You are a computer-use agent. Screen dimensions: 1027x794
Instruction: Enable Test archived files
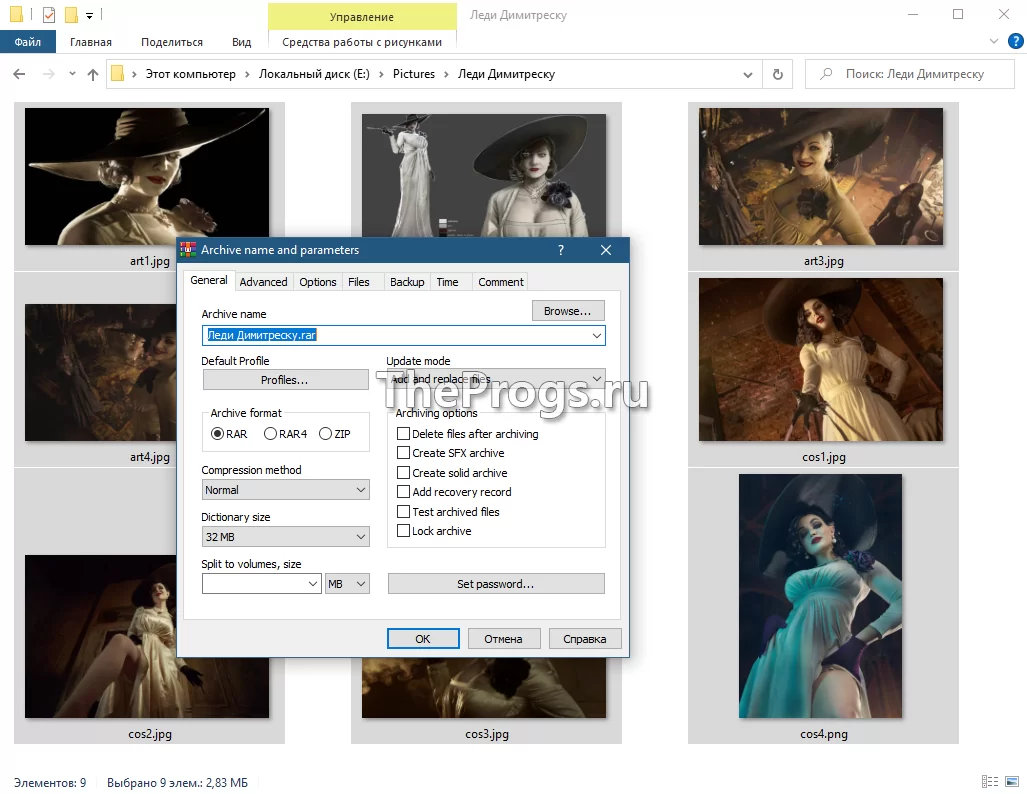tap(448, 512)
